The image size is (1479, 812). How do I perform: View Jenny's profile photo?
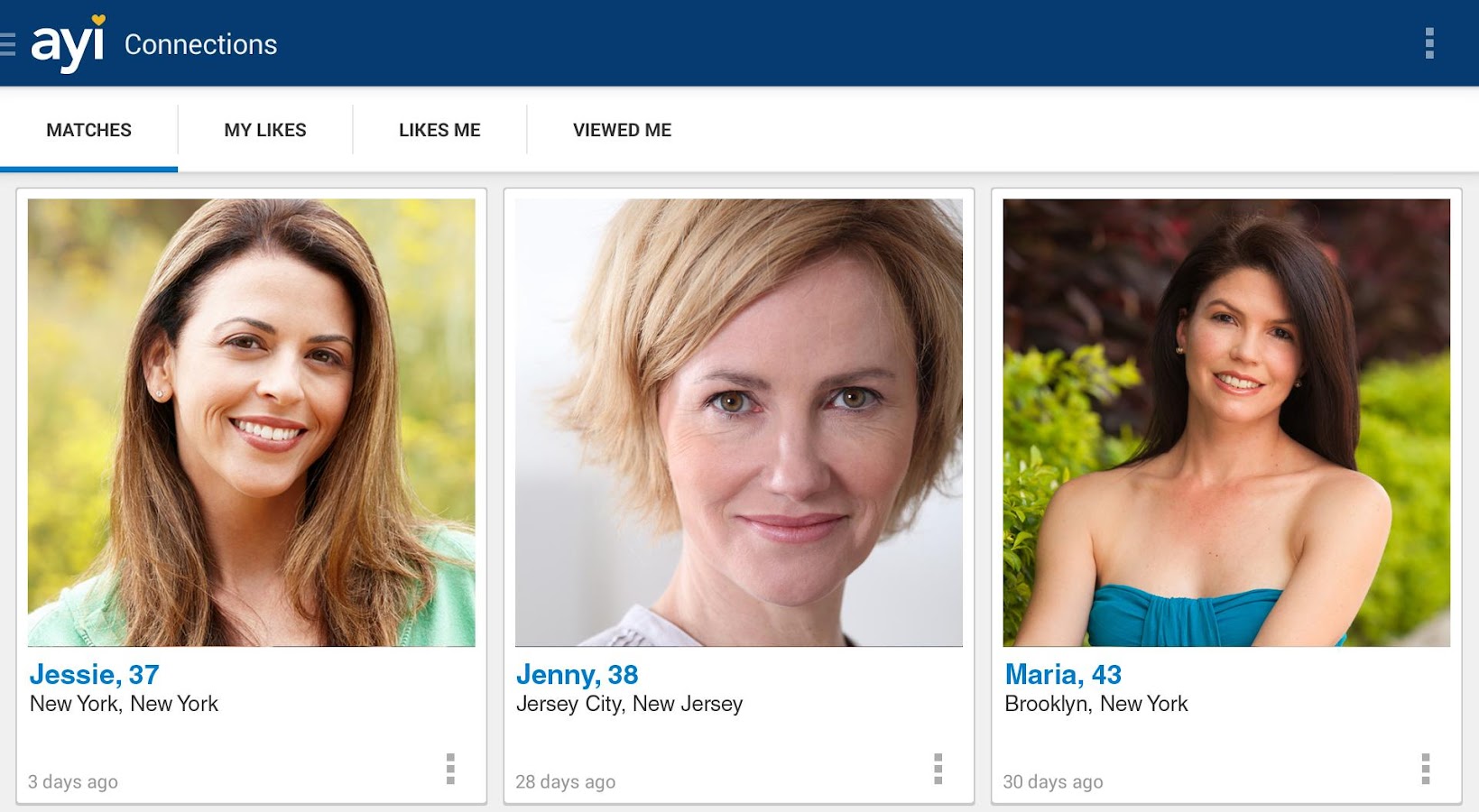(x=739, y=422)
